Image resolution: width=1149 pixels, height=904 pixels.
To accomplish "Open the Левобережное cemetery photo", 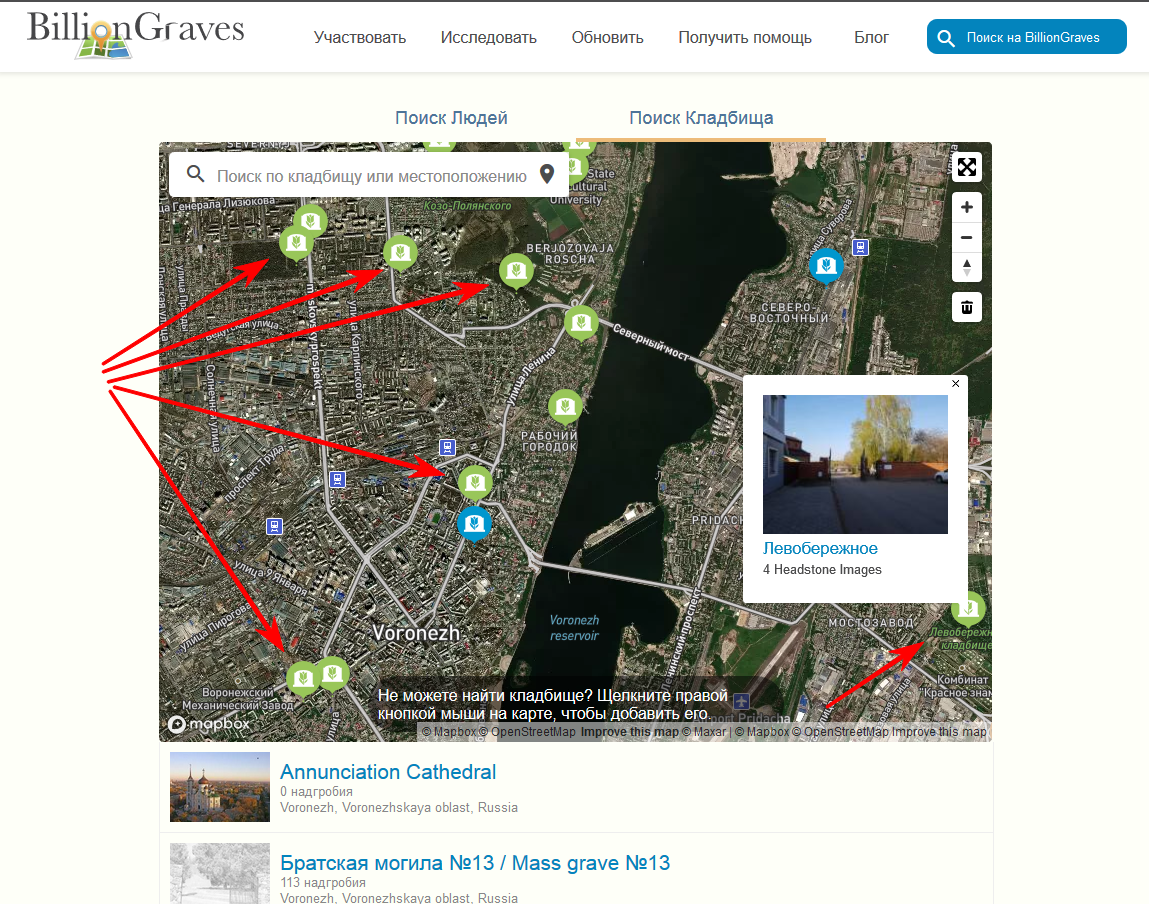I will pyautogui.click(x=855, y=464).
